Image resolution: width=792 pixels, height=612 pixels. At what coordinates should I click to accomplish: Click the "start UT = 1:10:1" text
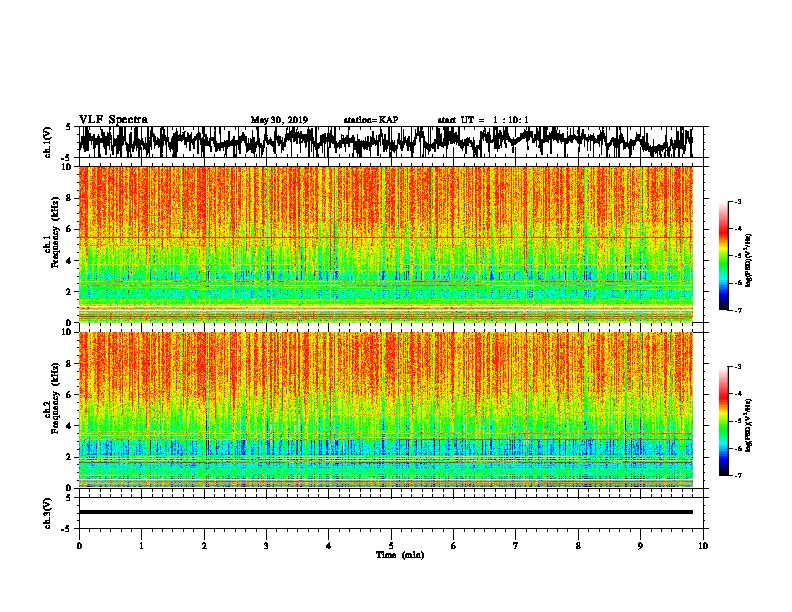click(483, 120)
